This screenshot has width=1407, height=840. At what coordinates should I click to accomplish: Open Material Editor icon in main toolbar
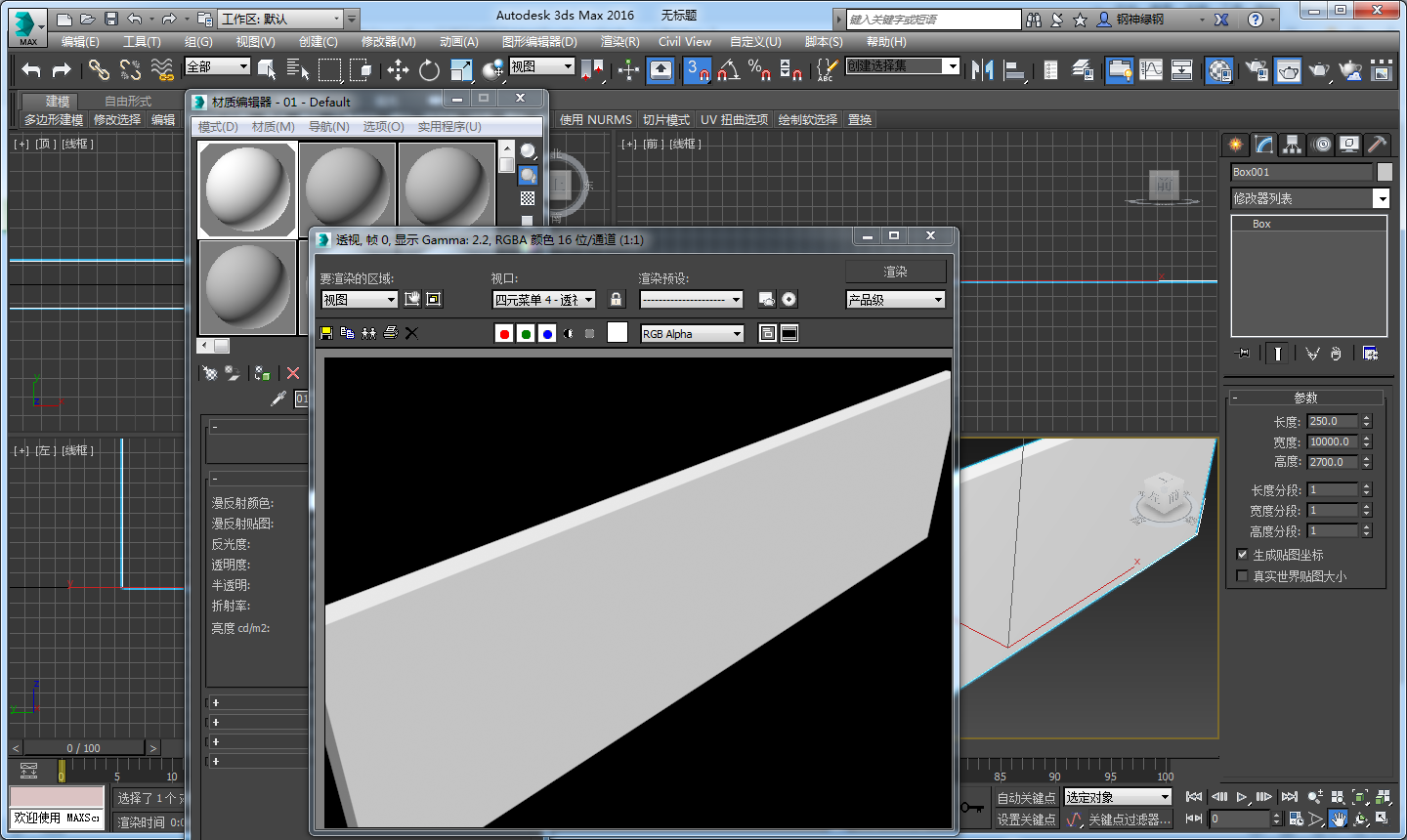coord(1218,69)
